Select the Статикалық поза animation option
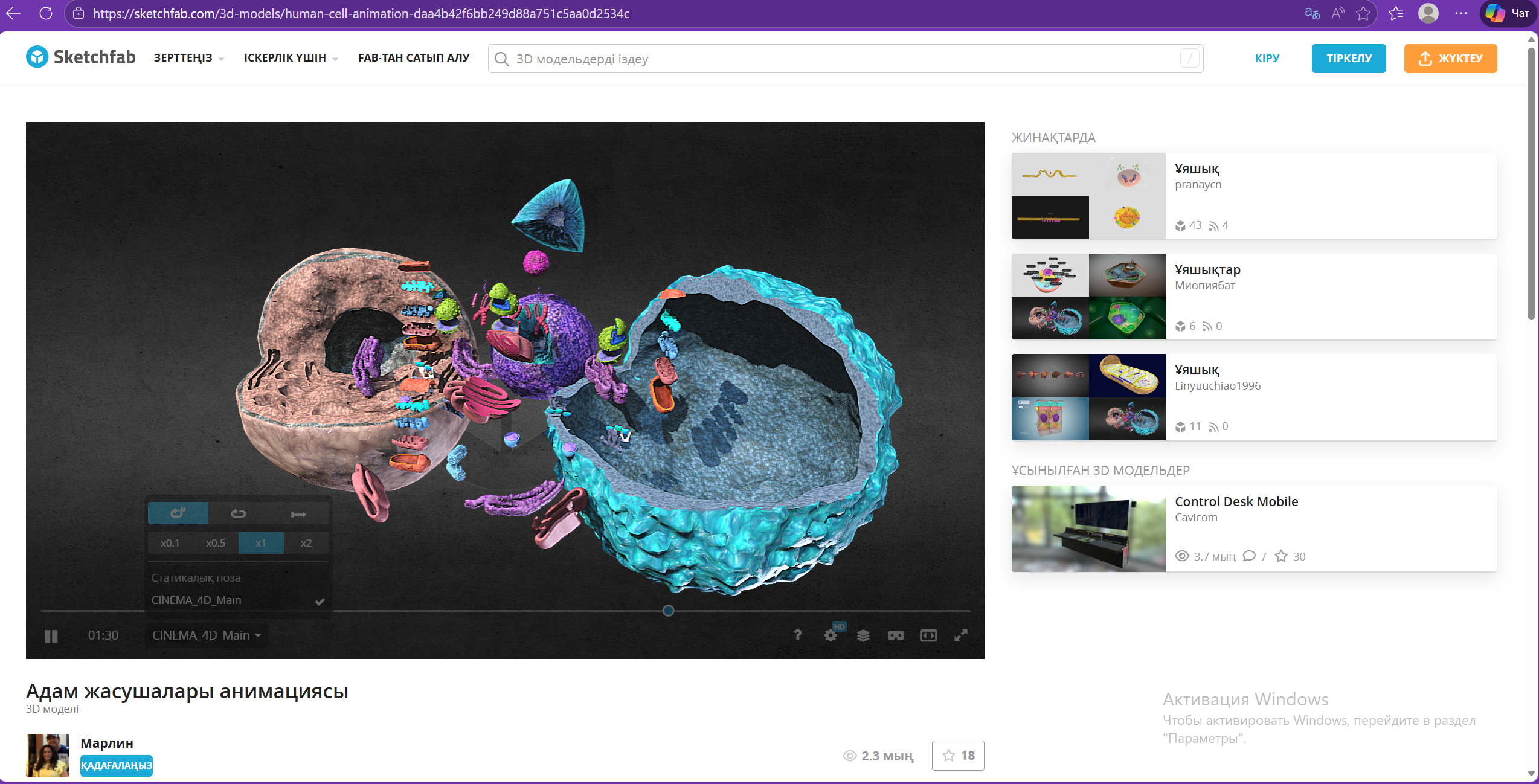The image size is (1539, 784). (196, 577)
